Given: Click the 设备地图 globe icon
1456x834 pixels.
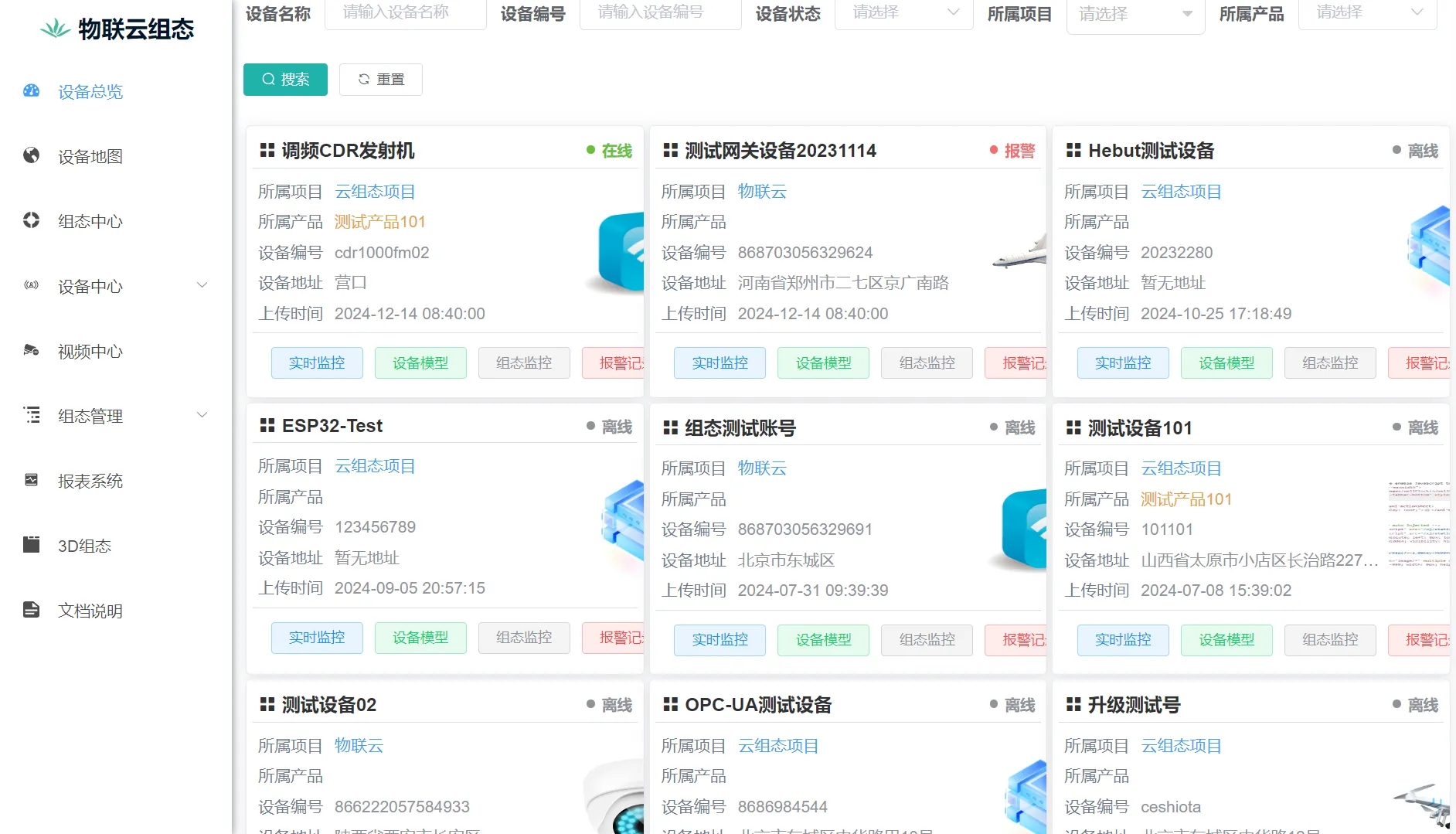Looking at the screenshot, I should (x=31, y=156).
